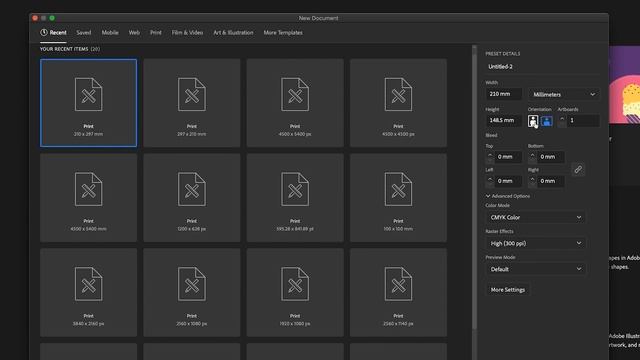Open the Recent tab
The height and width of the screenshot is (360, 640).
[x=53, y=33]
